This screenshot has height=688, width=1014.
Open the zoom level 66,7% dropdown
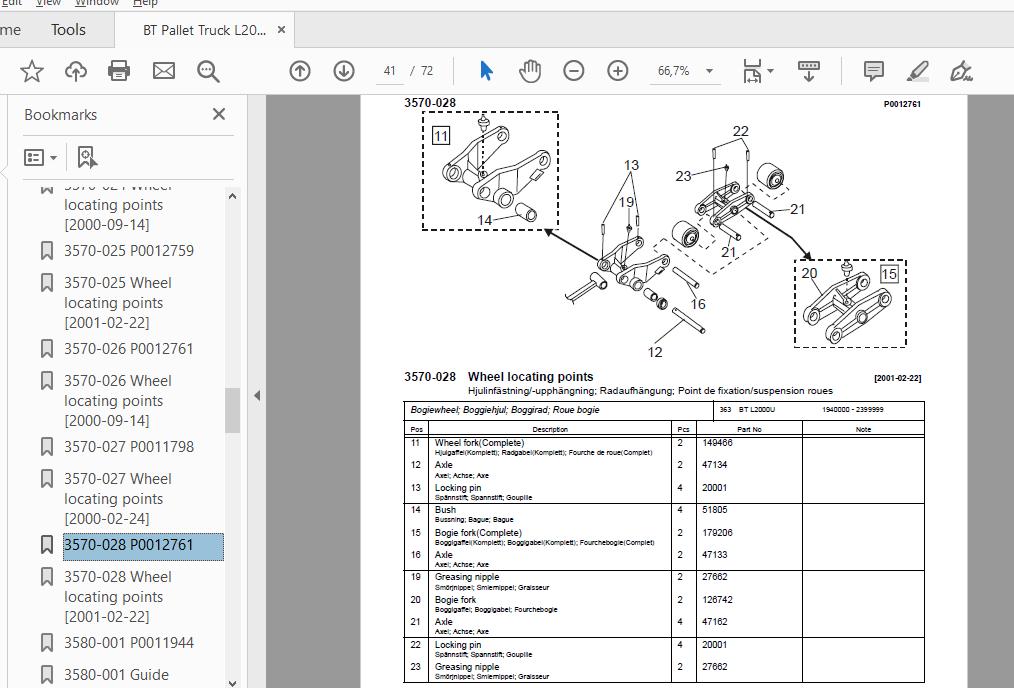[709, 71]
